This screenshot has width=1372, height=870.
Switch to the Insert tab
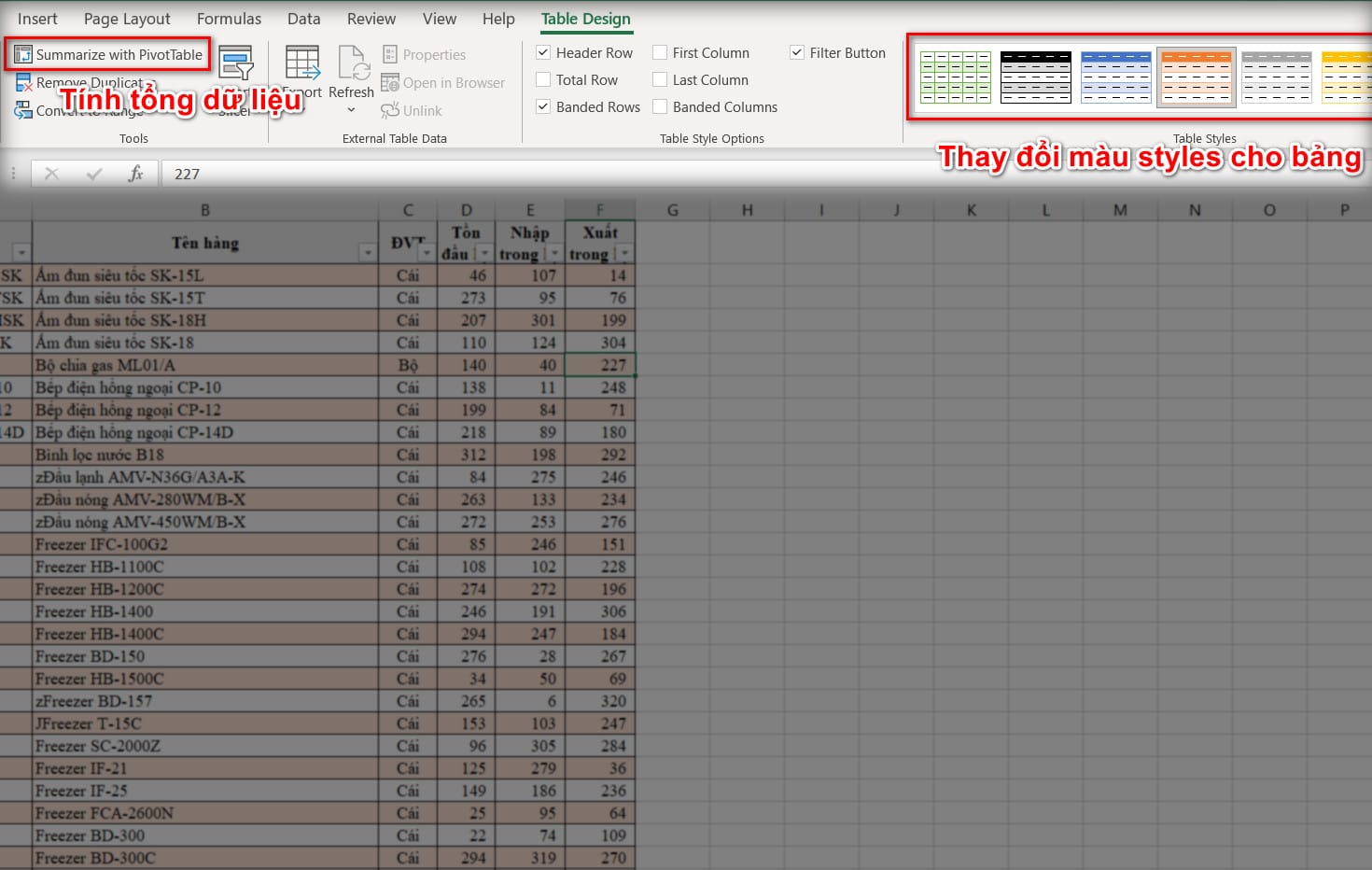(x=37, y=19)
